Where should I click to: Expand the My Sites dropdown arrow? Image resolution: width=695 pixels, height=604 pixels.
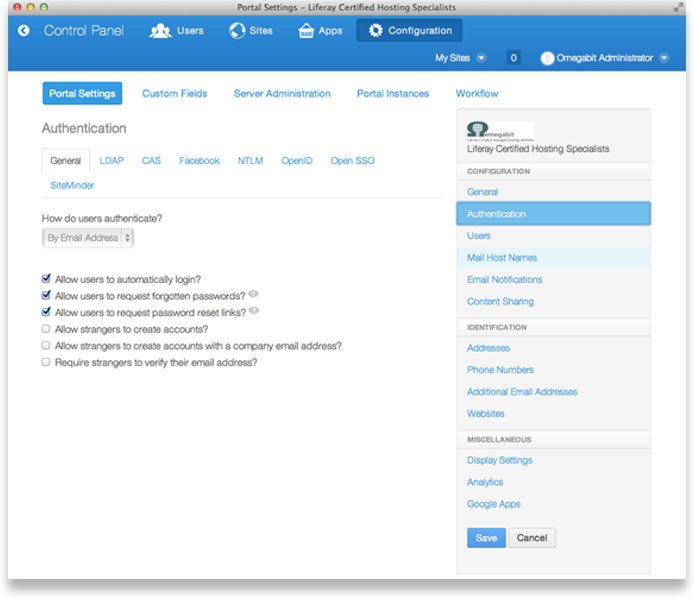[481, 58]
